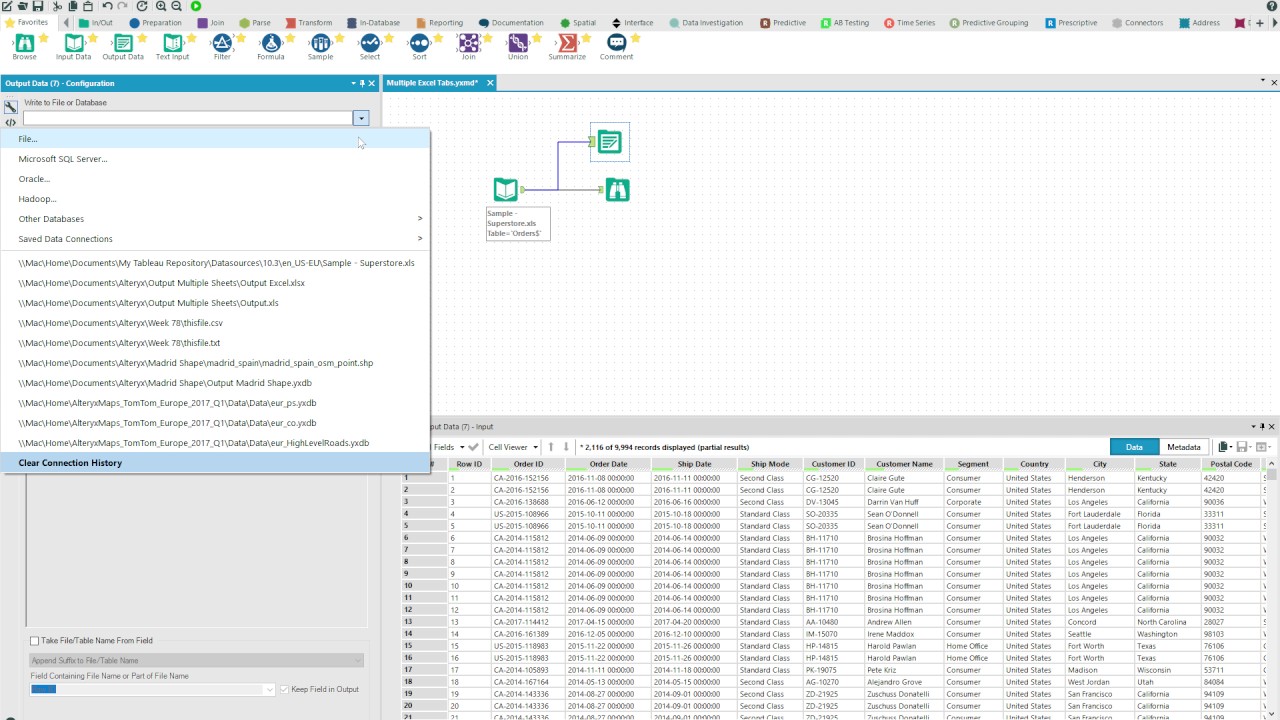Click the Browse node on canvas
Viewport: 1280px width, 720px height.
[x=617, y=190]
